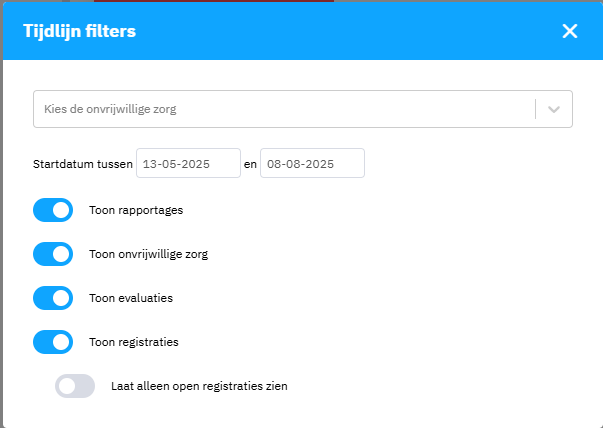
Task: Switch off the Toon registraties toggle
Action: coord(53,342)
